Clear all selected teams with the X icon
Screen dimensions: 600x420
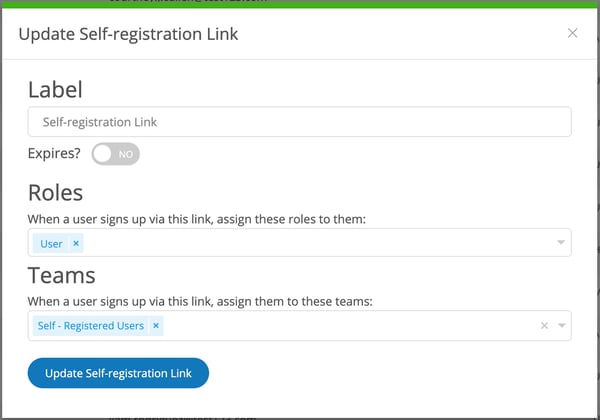point(544,326)
